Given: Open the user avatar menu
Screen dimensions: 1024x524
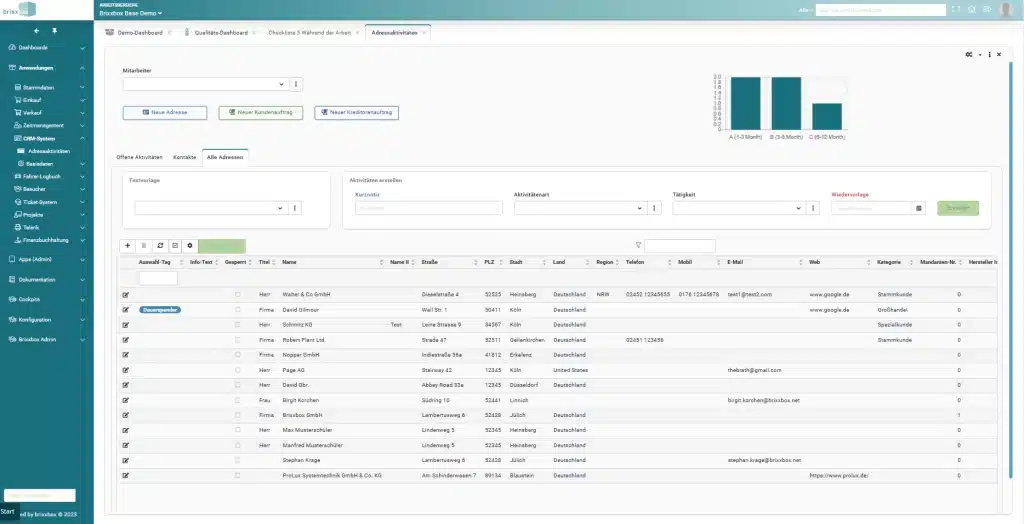Looking at the screenshot, I should pyautogui.click(x=1006, y=10).
